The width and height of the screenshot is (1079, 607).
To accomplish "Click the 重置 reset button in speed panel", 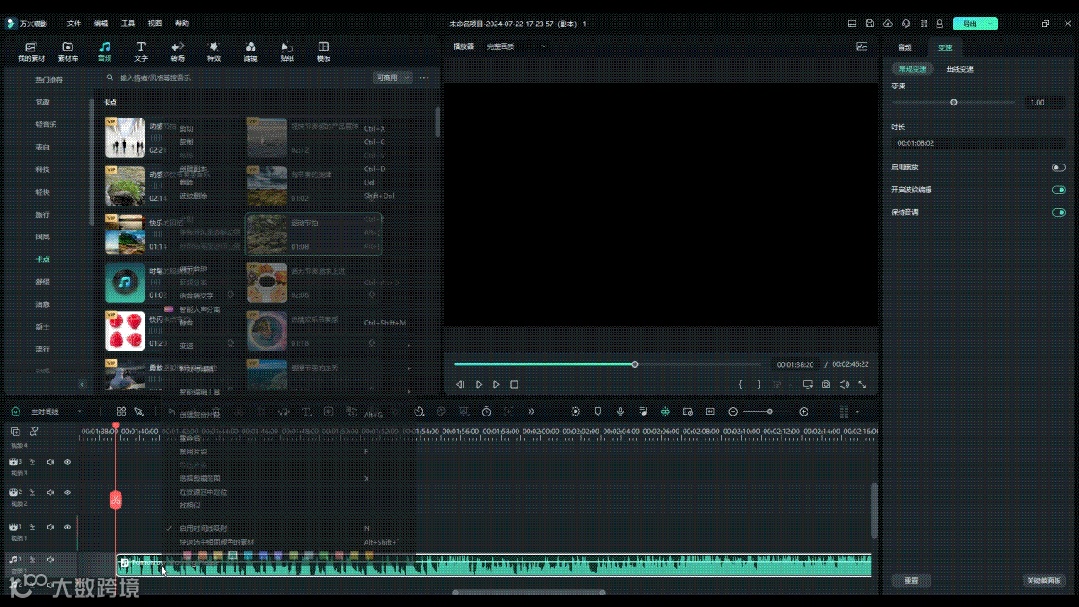I will click(911, 580).
